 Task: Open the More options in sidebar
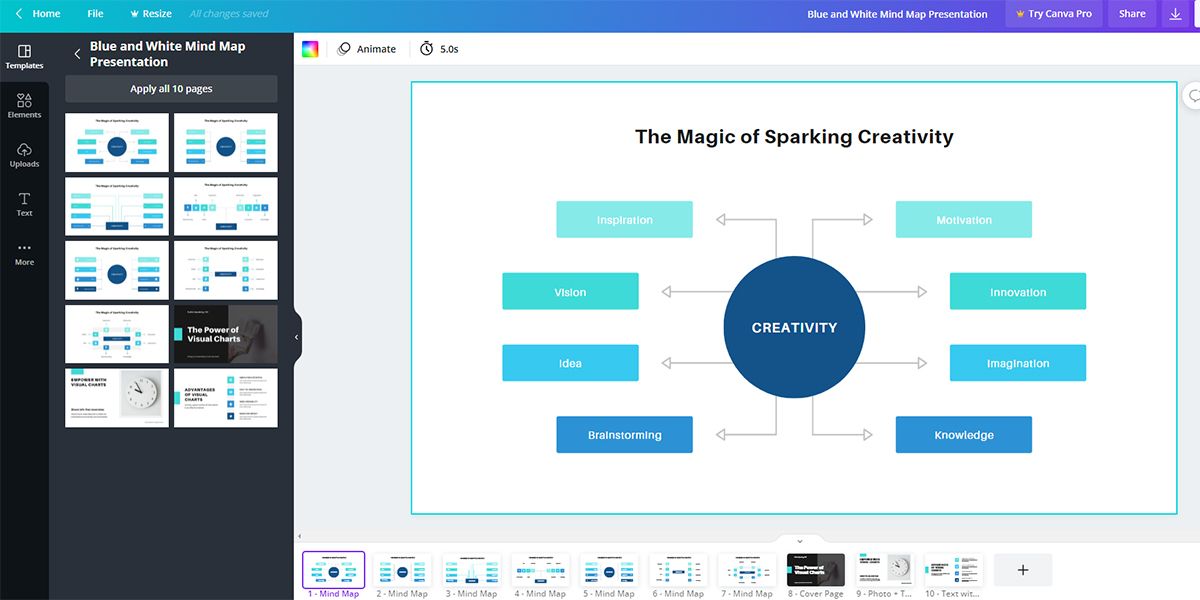[24, 253]
